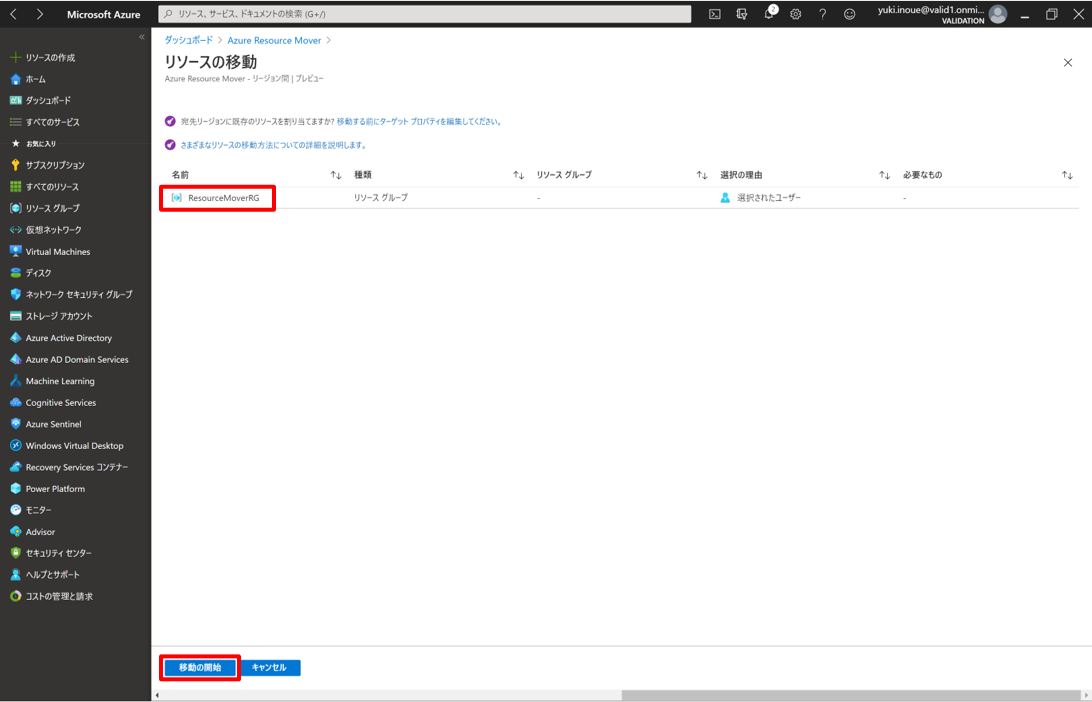The image size is (1092, 702).
Task: Open the account avatar for yuki.inoue
Action: click(998, 14)
